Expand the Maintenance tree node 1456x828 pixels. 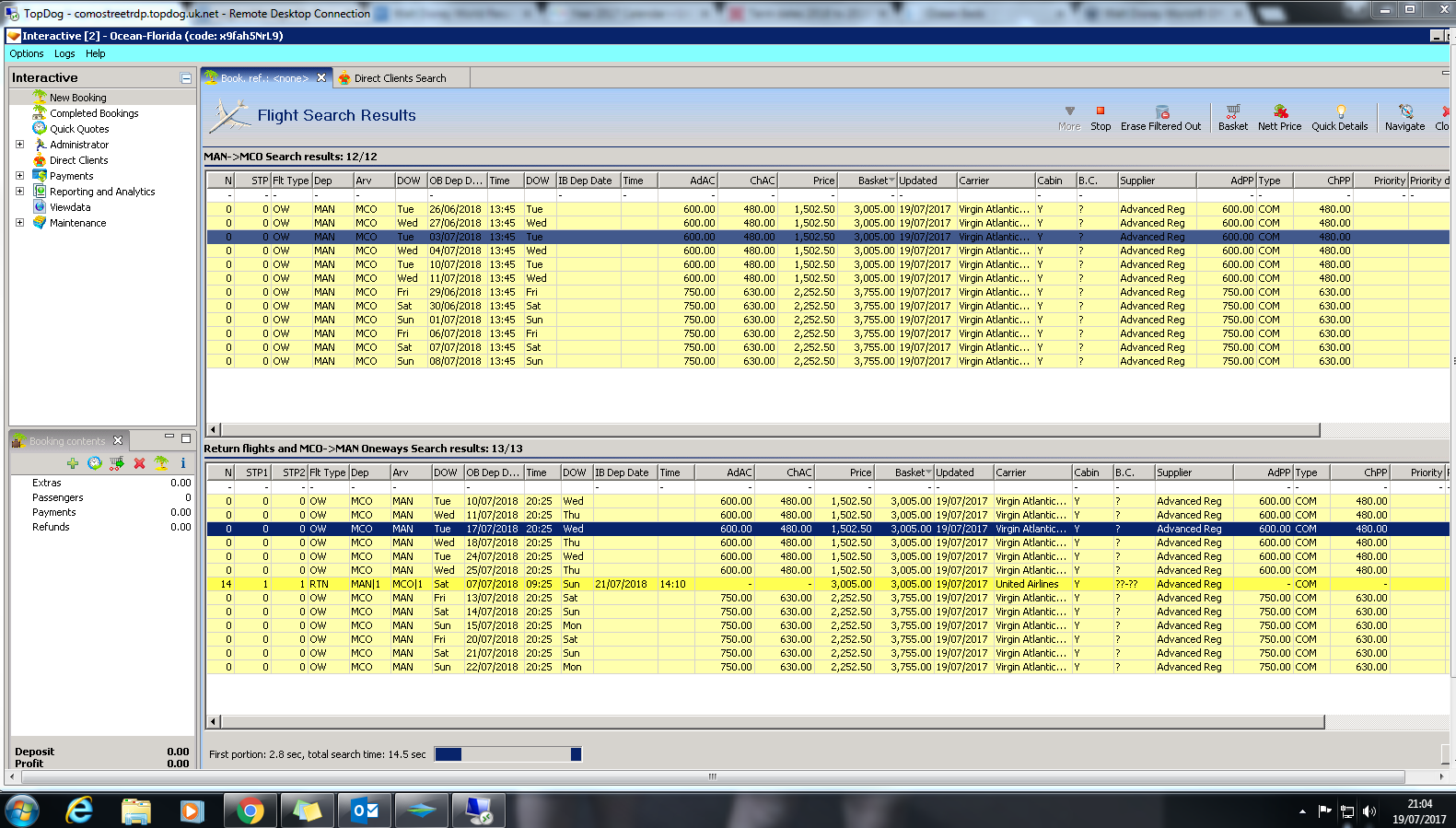click(x=19, y=223)
